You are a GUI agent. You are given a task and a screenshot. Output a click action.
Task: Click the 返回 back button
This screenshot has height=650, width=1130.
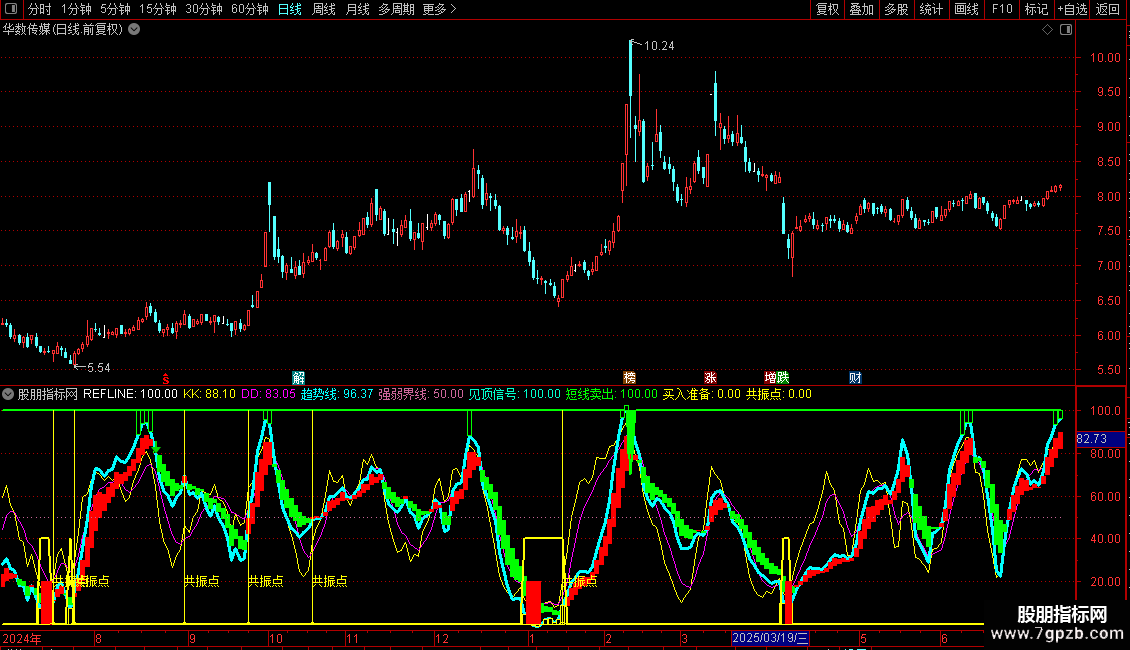pos(1108,9)
